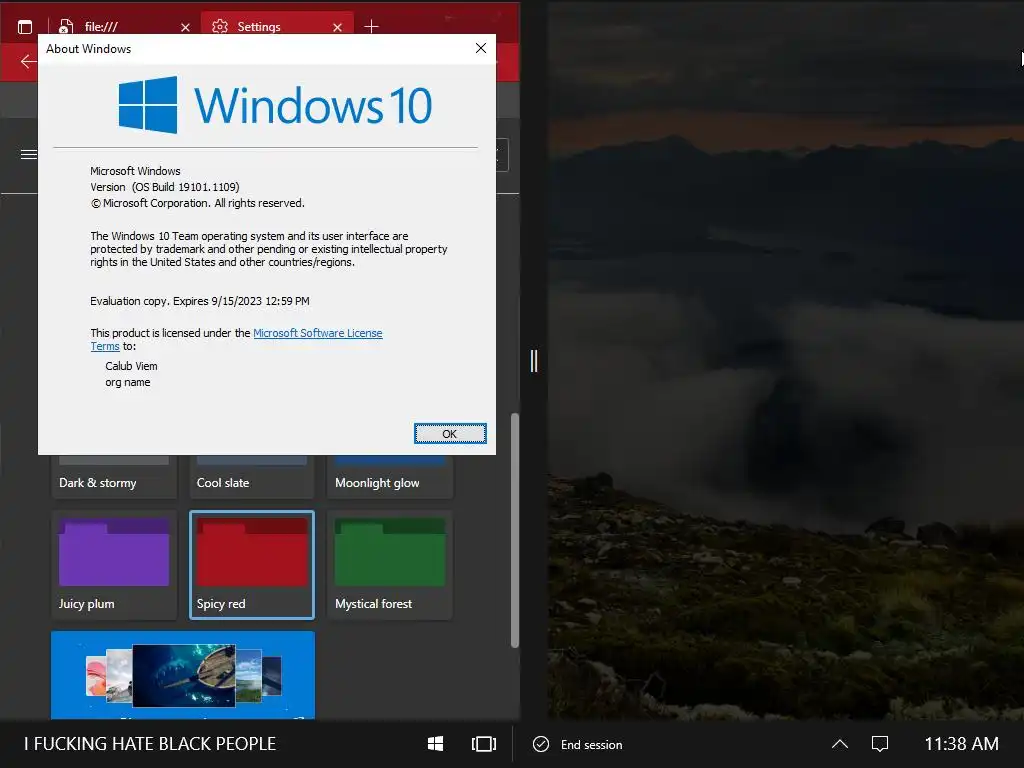Select the Moonlight glow theme
The image size is (1024, 768).
[390, 477]
